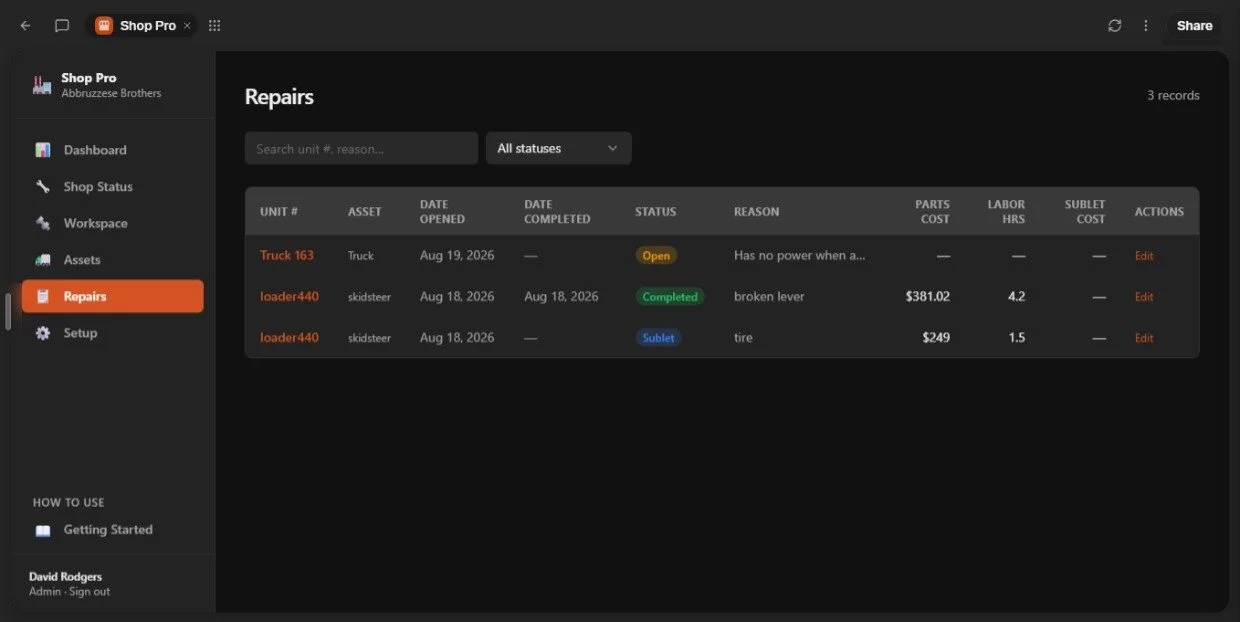Close the Shop Pro tab

(x=187, y=26)
